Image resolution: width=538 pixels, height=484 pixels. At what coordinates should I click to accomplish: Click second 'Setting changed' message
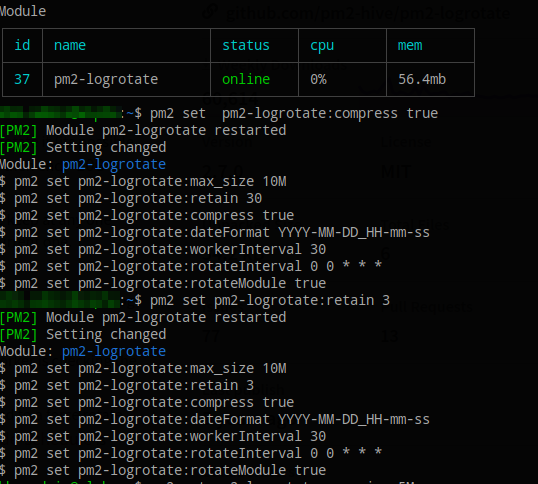coord(106,334)
